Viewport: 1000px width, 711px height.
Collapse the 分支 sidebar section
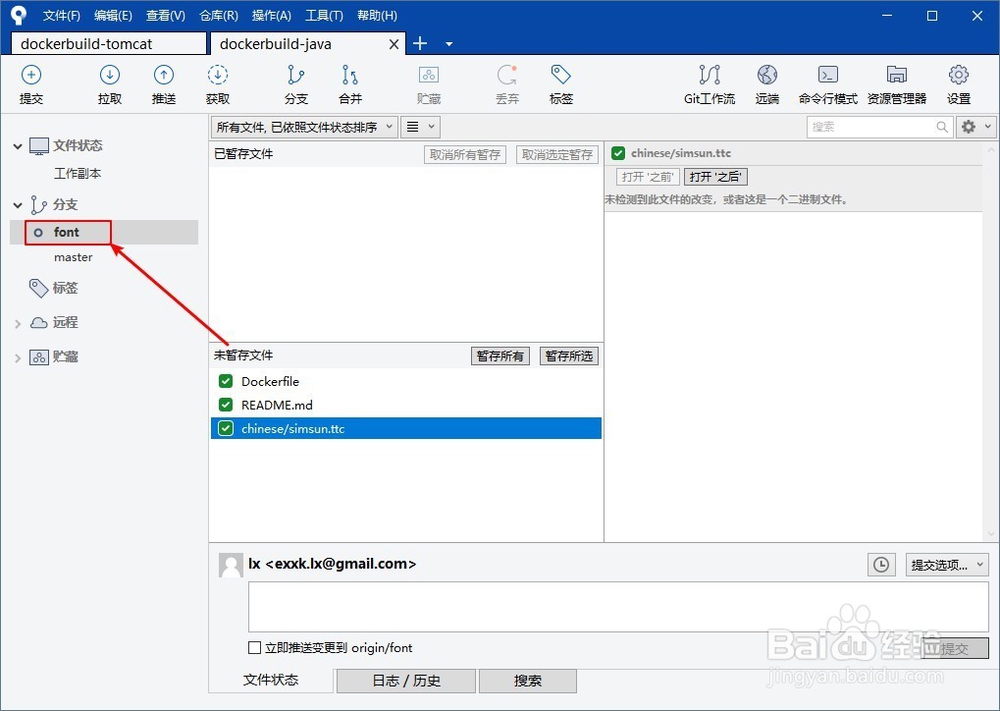pos(18,205)
